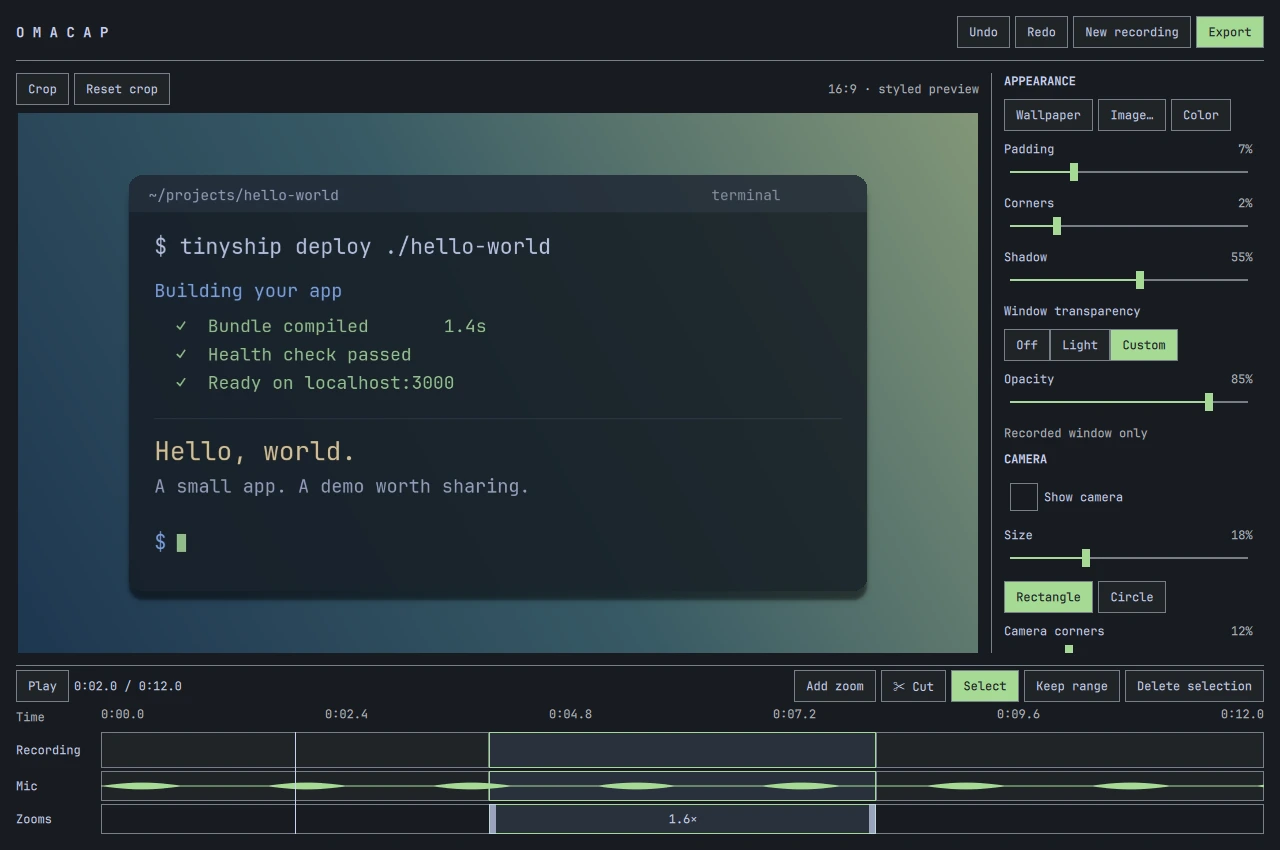
Task: Click Delete selection
Action: point(1194,686)
